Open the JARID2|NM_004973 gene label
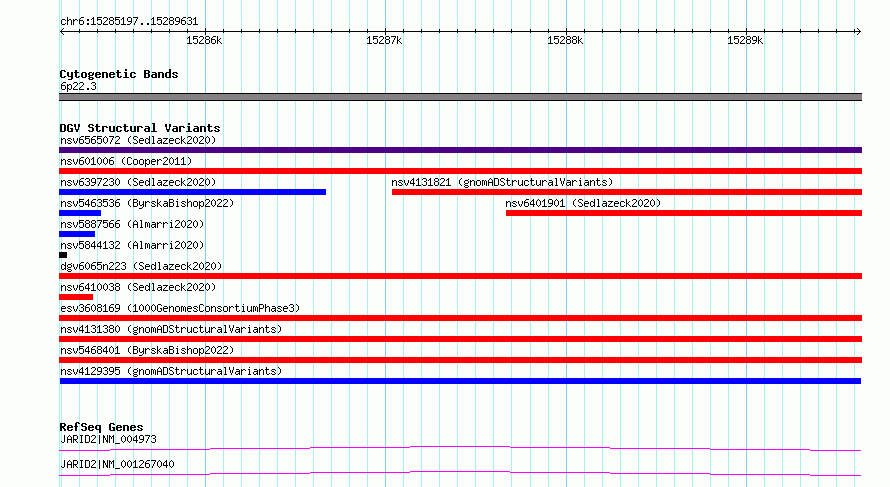 (x=108, y=439)
